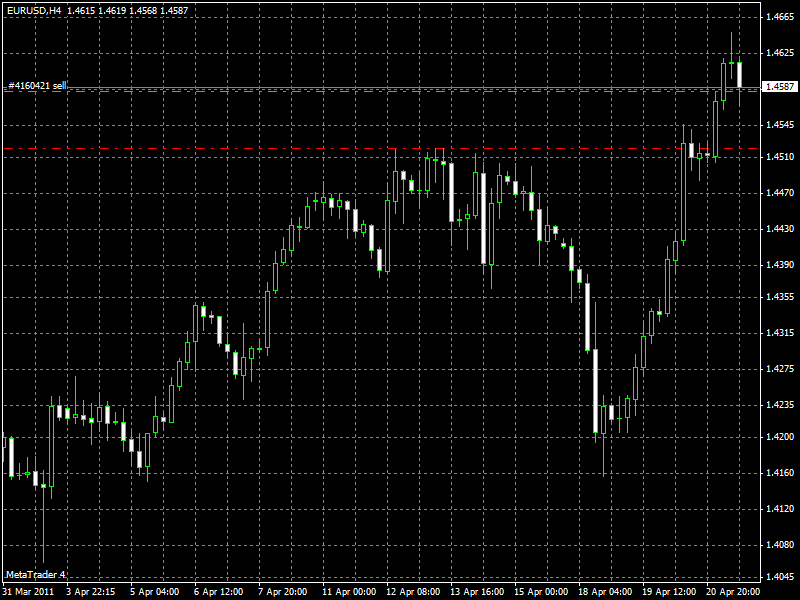Select the #4160421 sell order label
The height and width of the screenshot is (600, 800).
37,86
